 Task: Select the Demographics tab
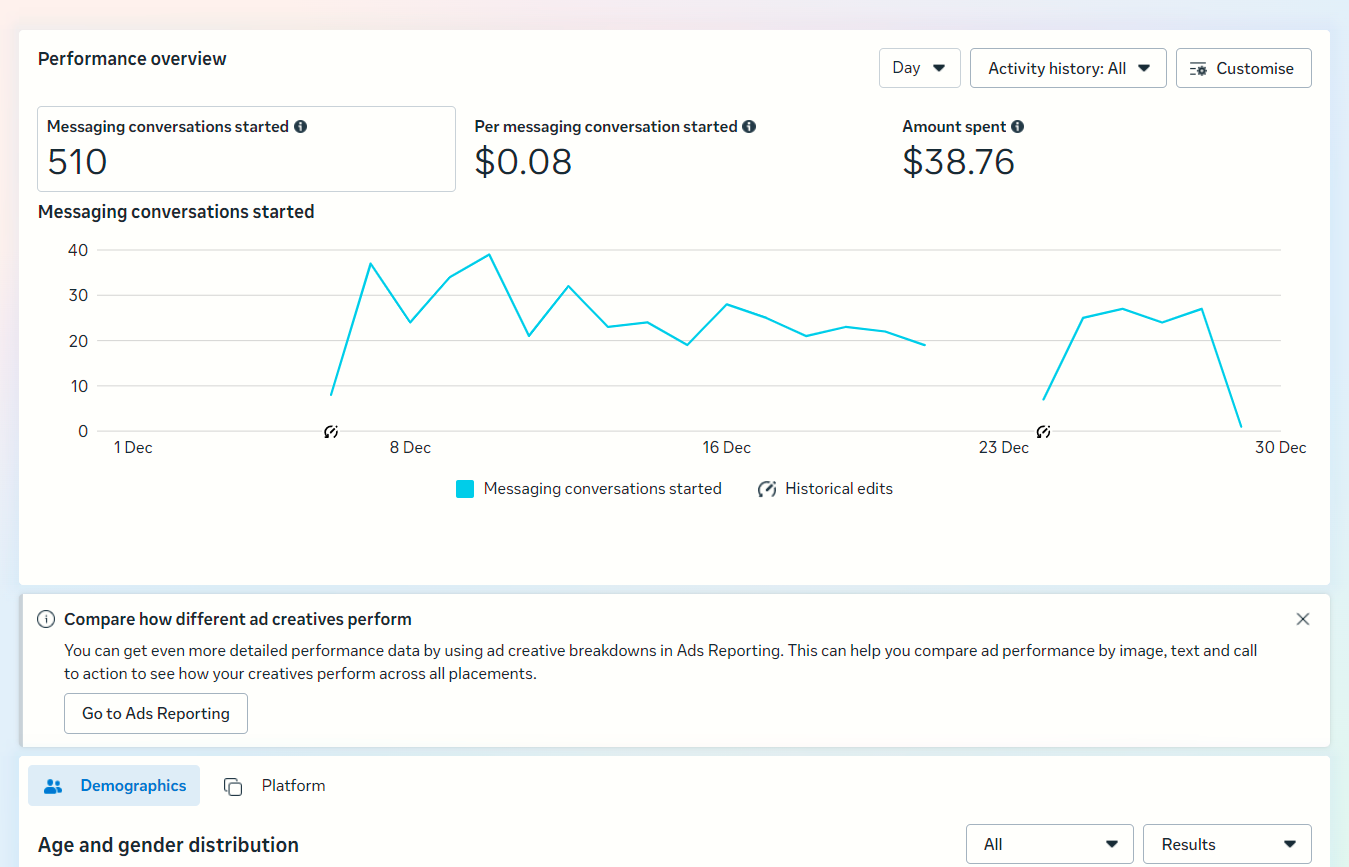[x=132, y=786]
